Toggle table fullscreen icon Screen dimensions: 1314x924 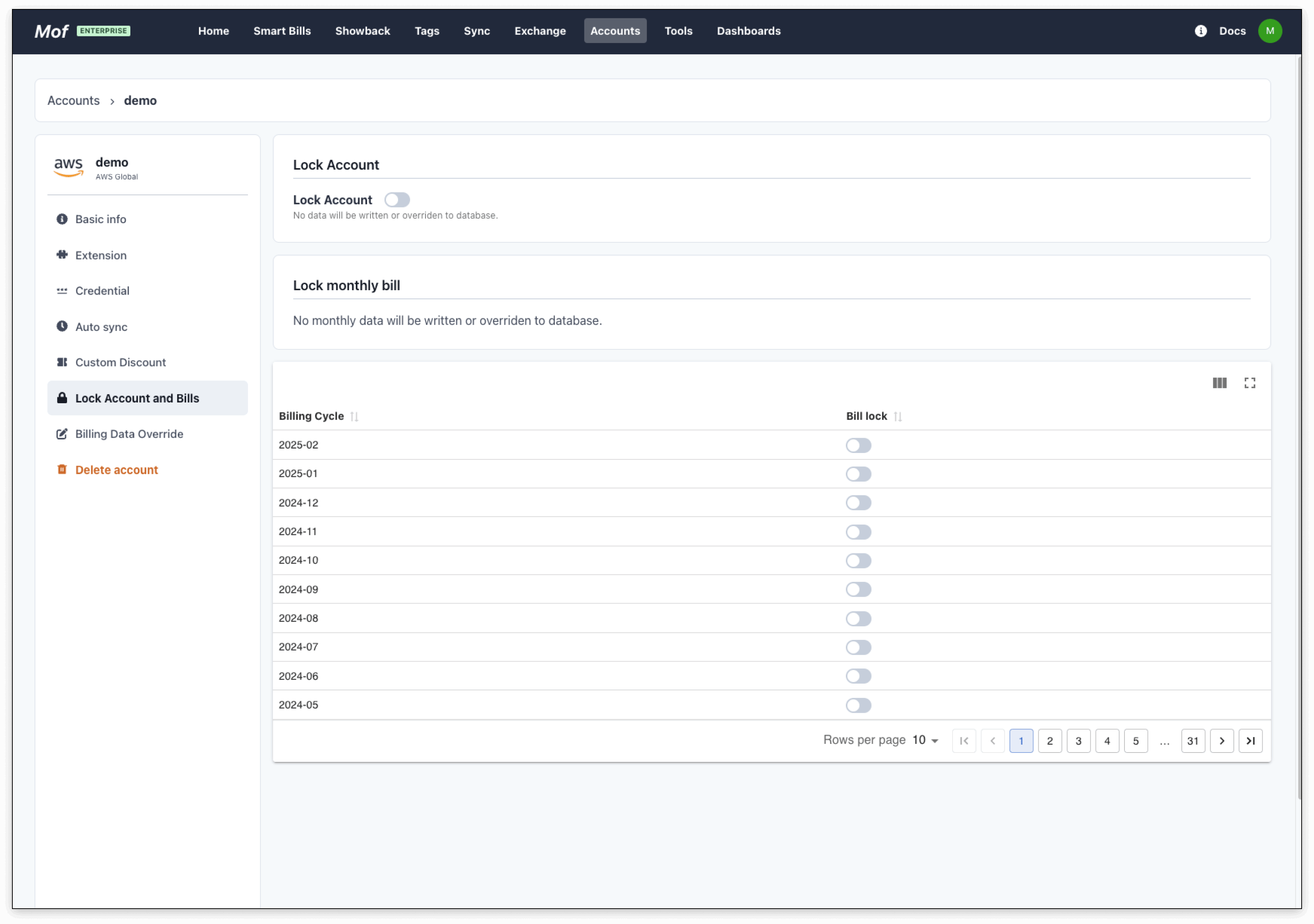click(x=1250, y=383)
